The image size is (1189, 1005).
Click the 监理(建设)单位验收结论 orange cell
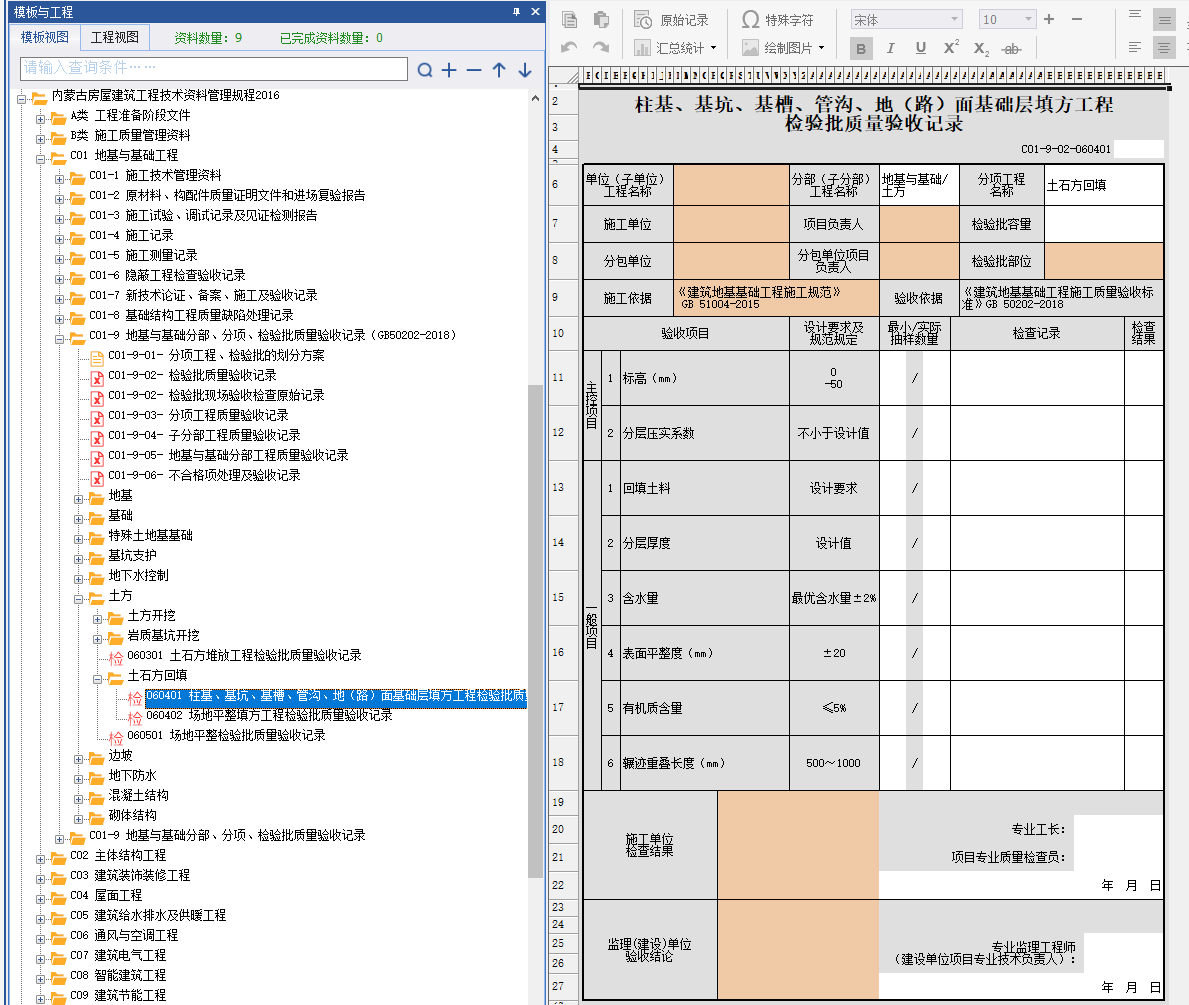point(798,950)
